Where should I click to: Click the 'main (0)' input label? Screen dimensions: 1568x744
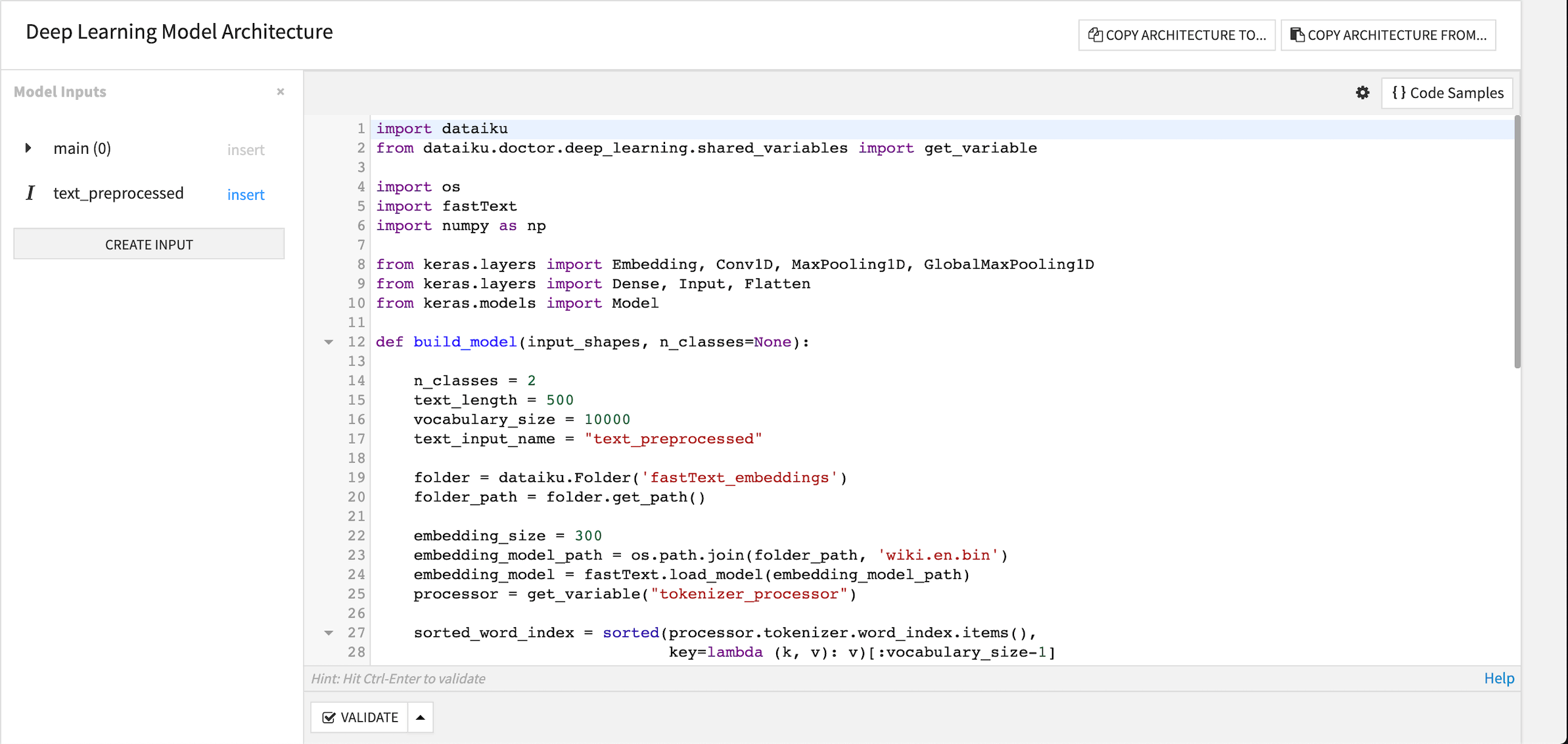(82, 149)
